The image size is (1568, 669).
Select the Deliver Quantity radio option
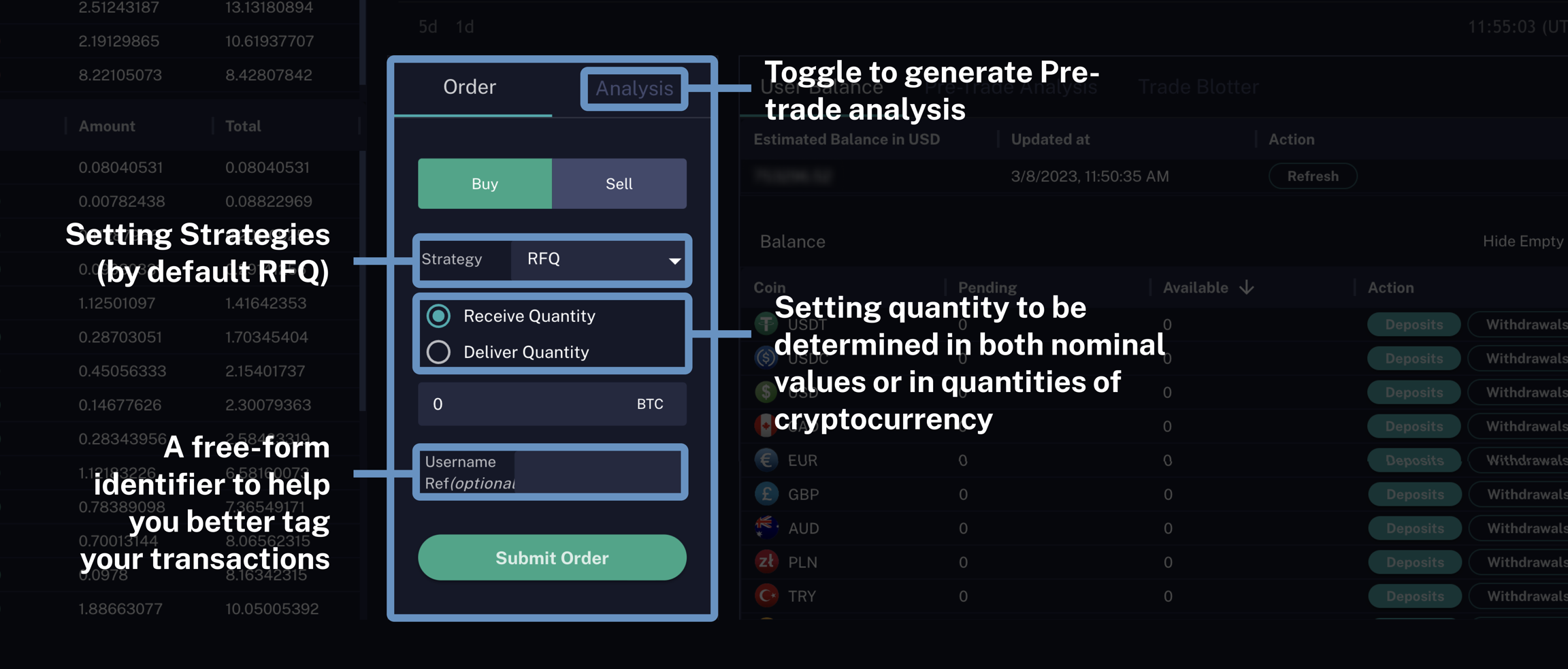(439, 352)
